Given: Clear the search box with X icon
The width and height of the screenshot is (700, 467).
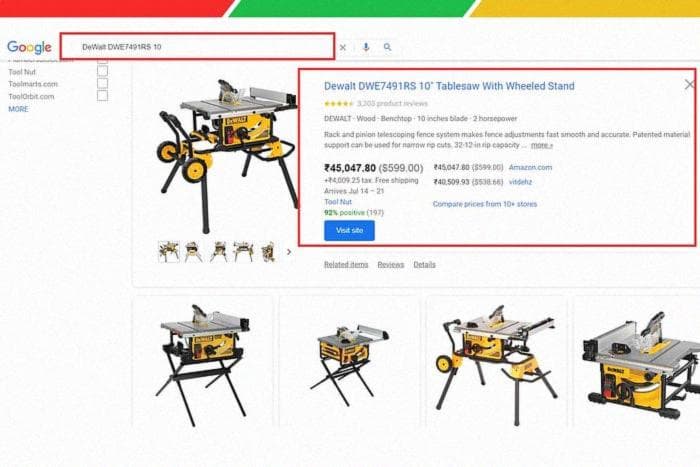Looking at the screenshot, I should [x=343, y=47].
